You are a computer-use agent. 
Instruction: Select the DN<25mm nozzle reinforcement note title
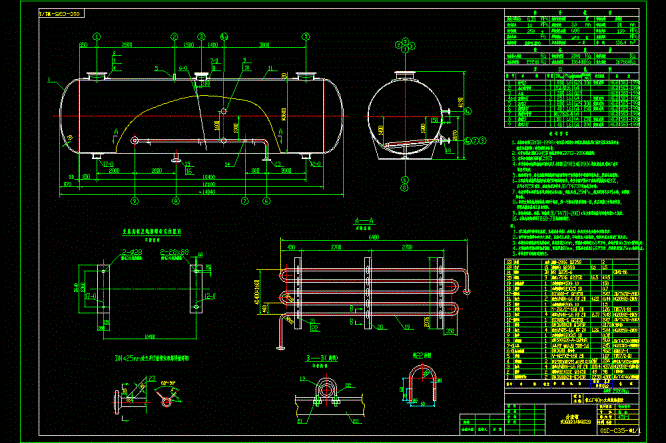[x=152, y=358]
